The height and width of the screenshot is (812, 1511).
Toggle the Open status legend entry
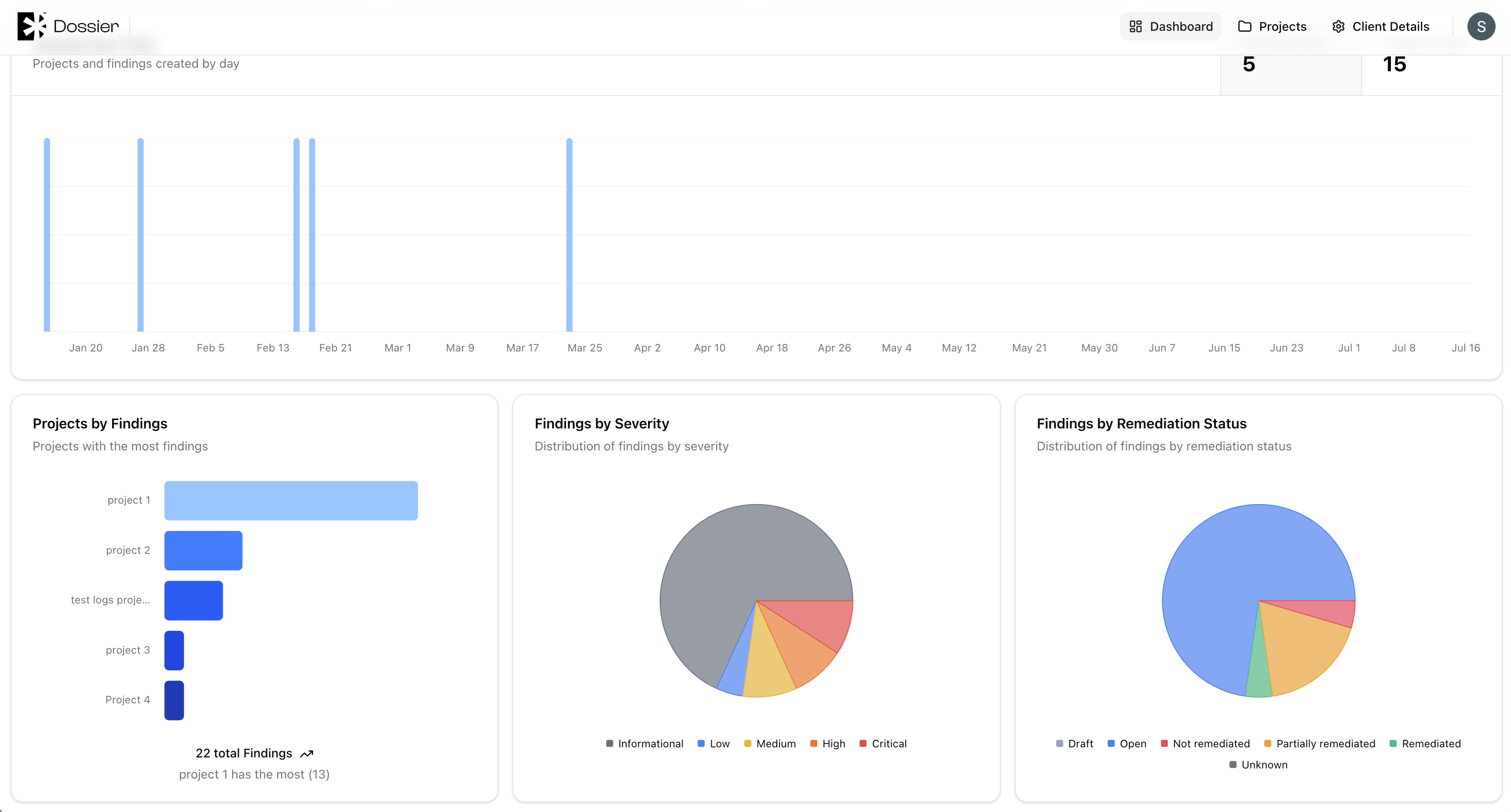click(1126, 743)
